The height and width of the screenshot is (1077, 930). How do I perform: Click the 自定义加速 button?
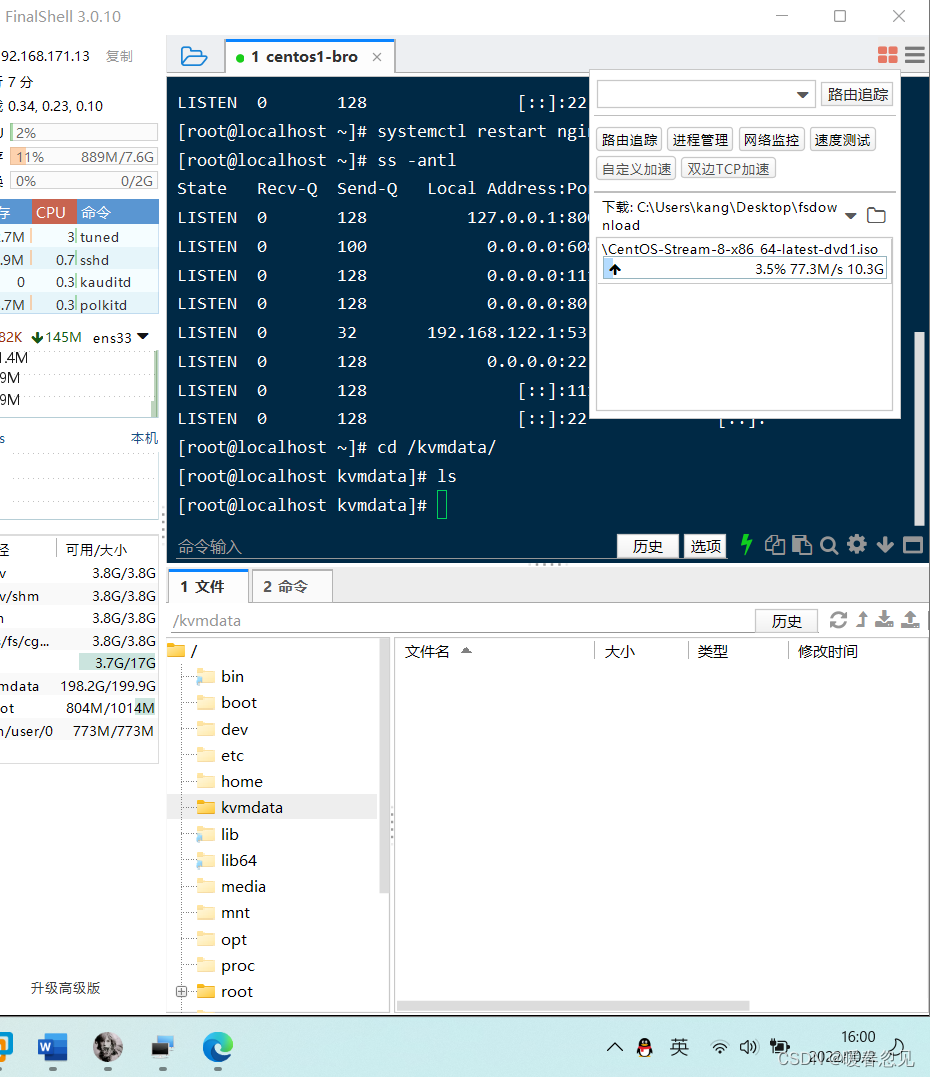[x=636, y=169]
